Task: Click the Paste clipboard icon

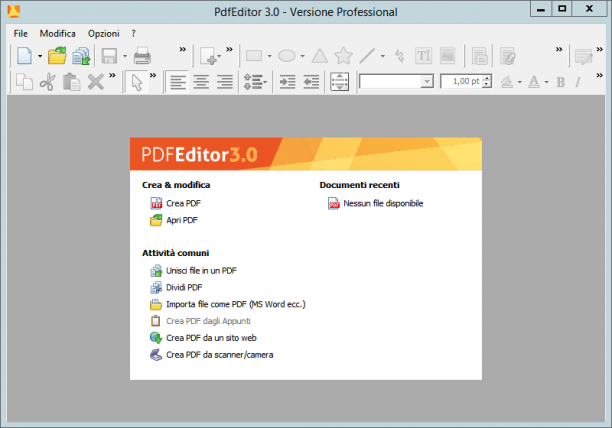Action: [x=71, y=82]
